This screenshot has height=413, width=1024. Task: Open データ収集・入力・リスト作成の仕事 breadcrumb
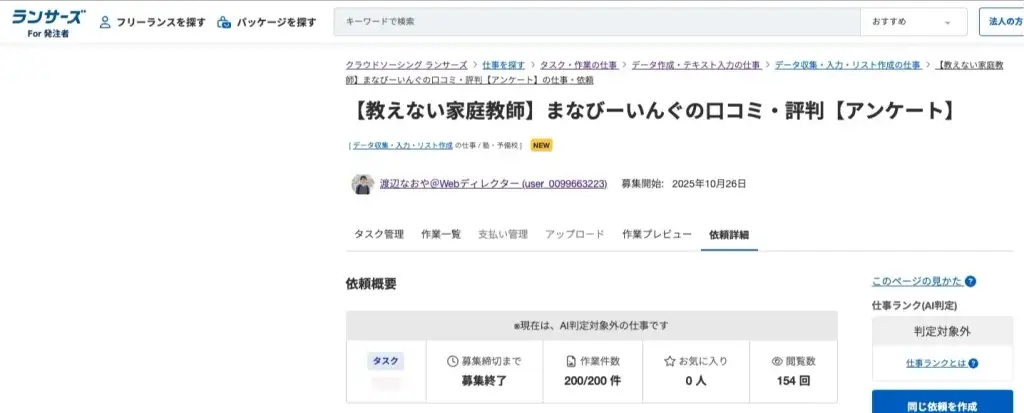pyautogui.click(x=848, y=65)
